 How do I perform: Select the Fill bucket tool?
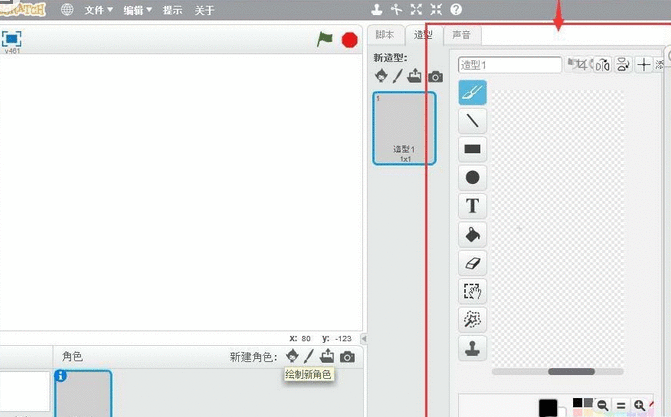[472, 235]
